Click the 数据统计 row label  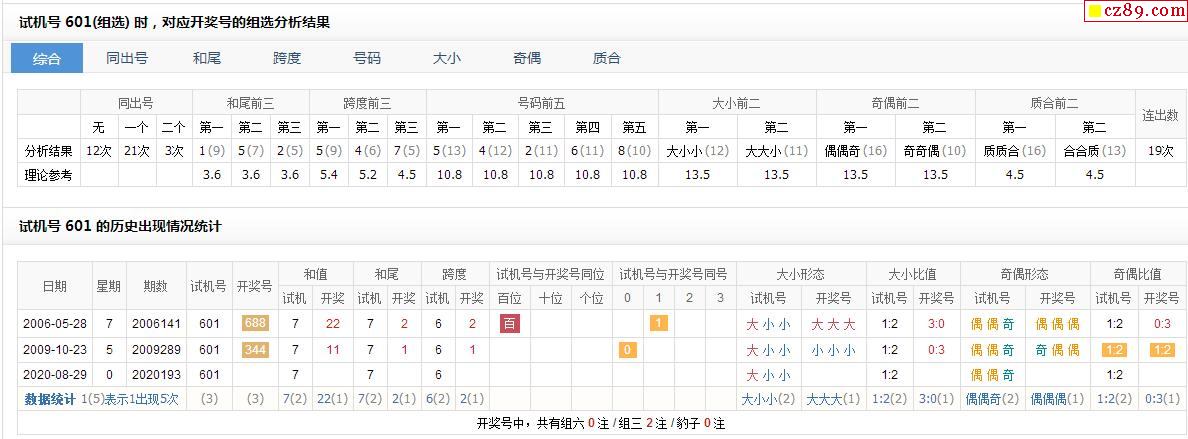pos(50,400)
